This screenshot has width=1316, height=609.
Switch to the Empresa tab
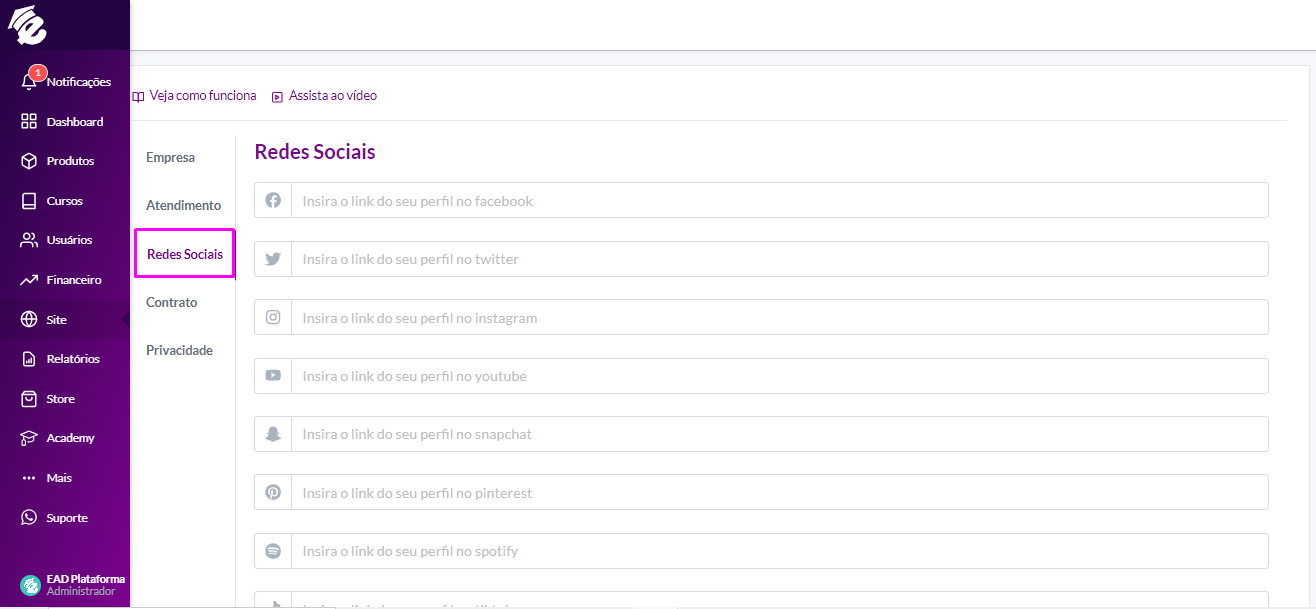(x=171, y=158)
